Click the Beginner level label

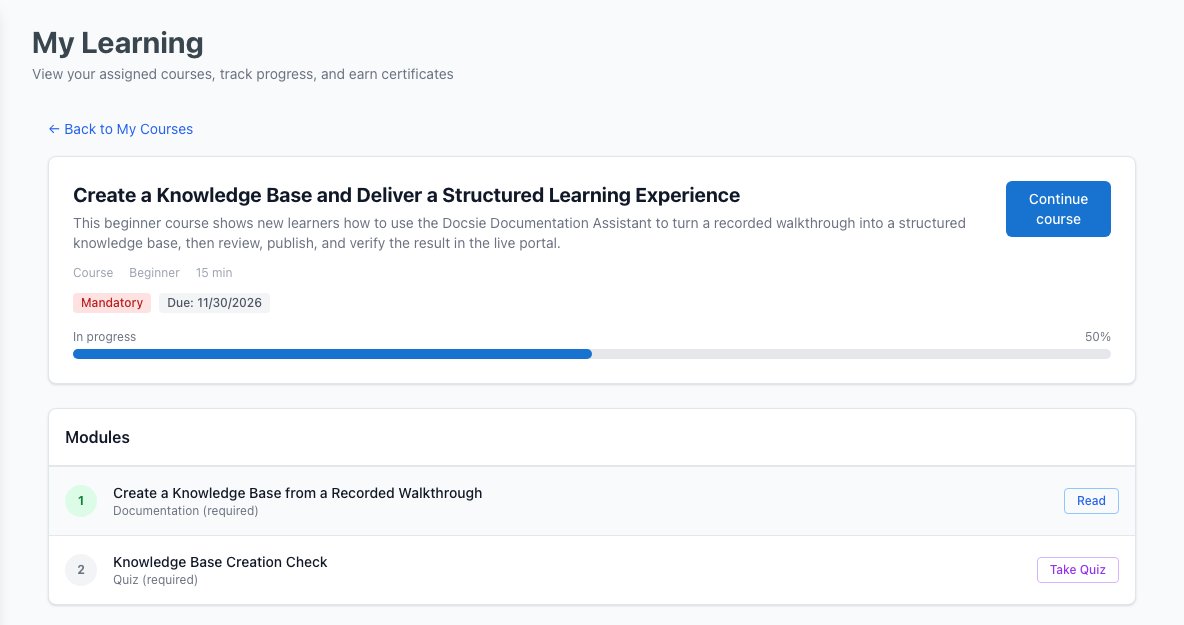[154, 272]
